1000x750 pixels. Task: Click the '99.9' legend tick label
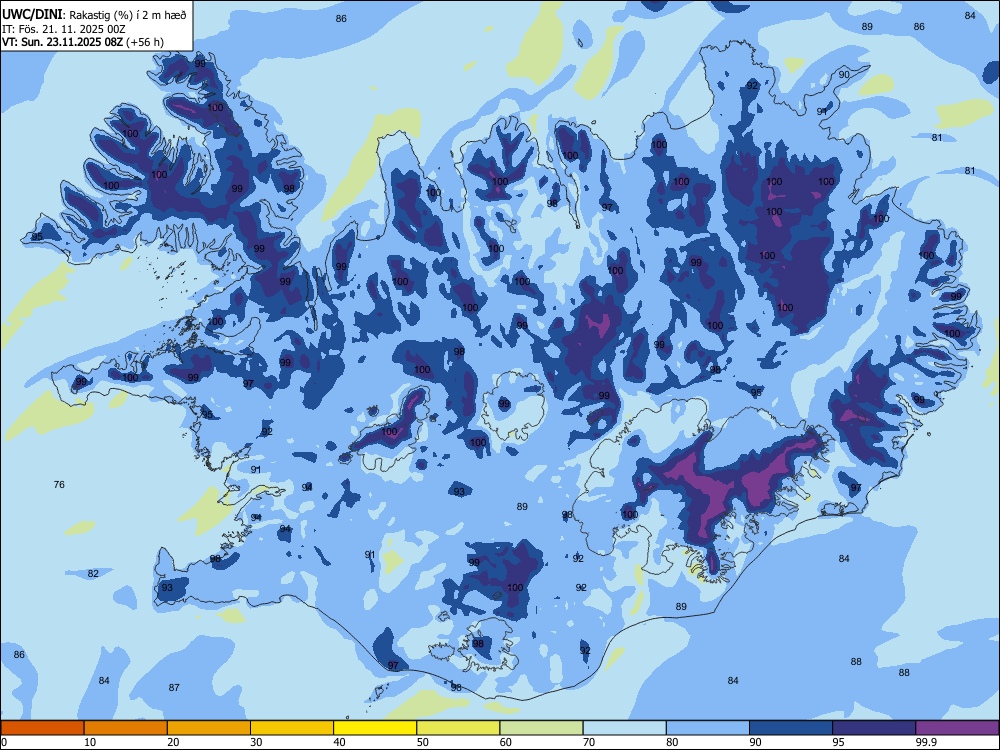tap(926, 742)
